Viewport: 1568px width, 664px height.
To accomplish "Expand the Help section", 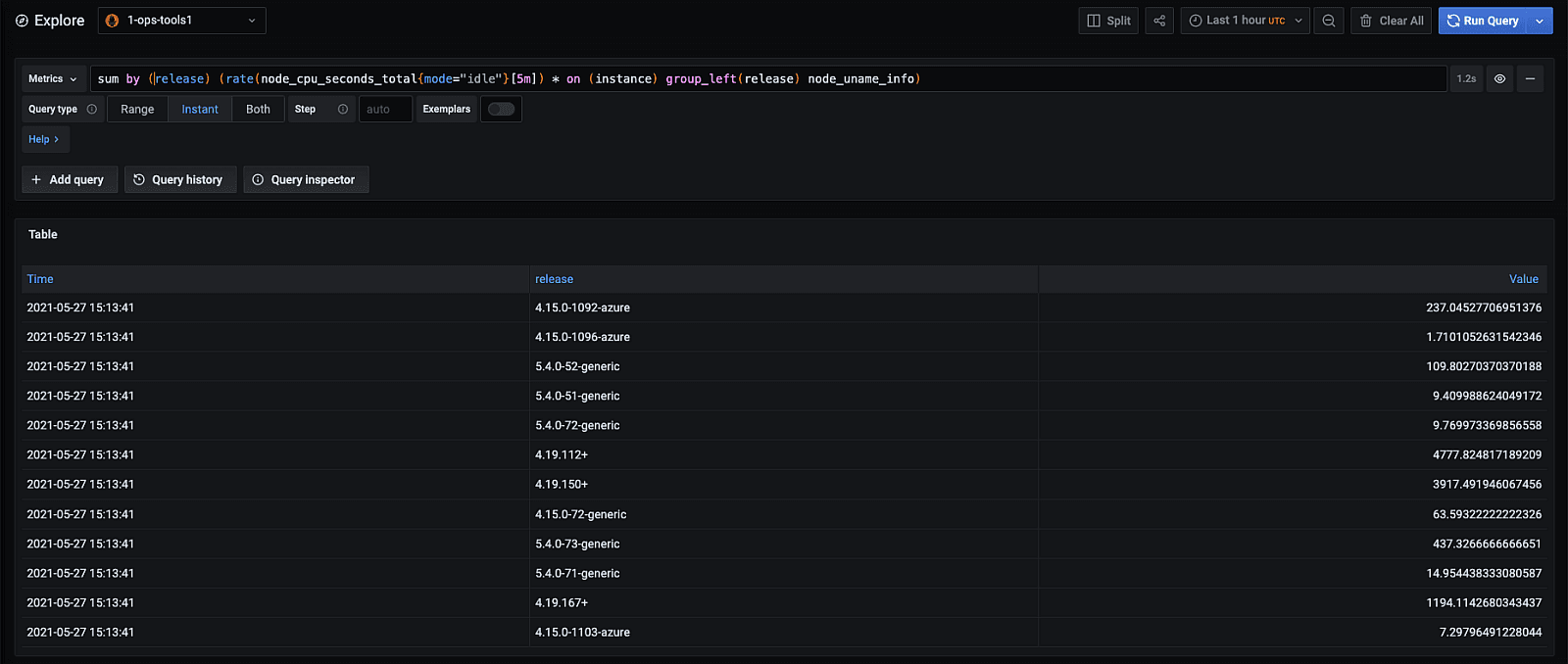I will [44, 139].
